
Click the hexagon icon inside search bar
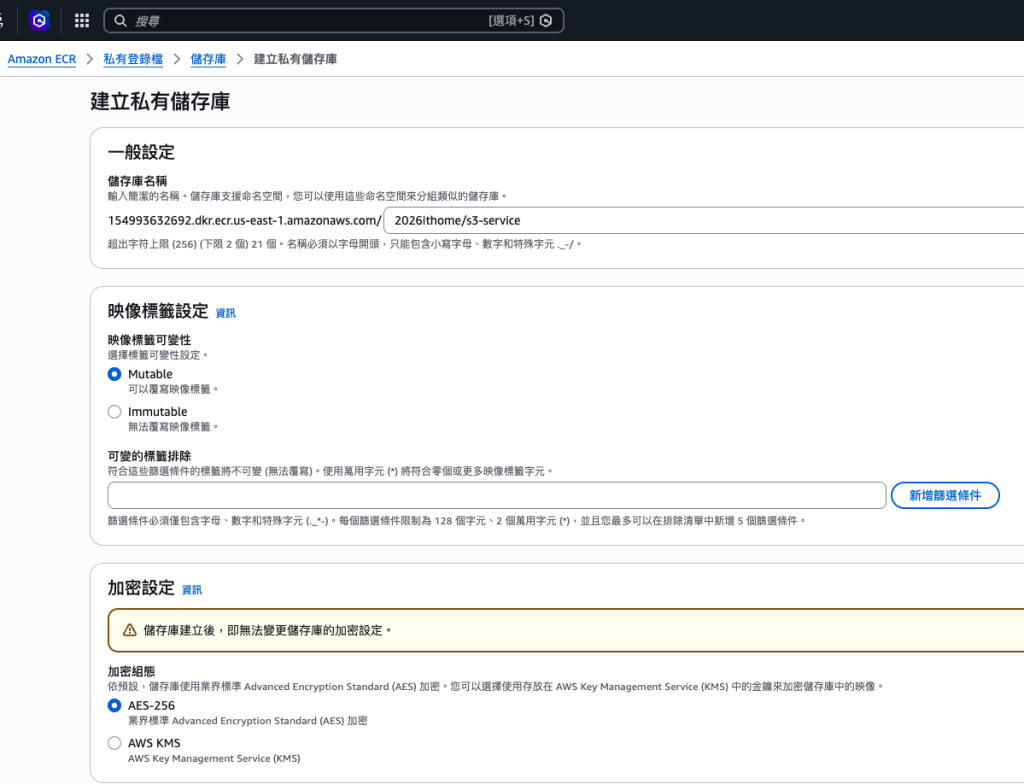546,21
